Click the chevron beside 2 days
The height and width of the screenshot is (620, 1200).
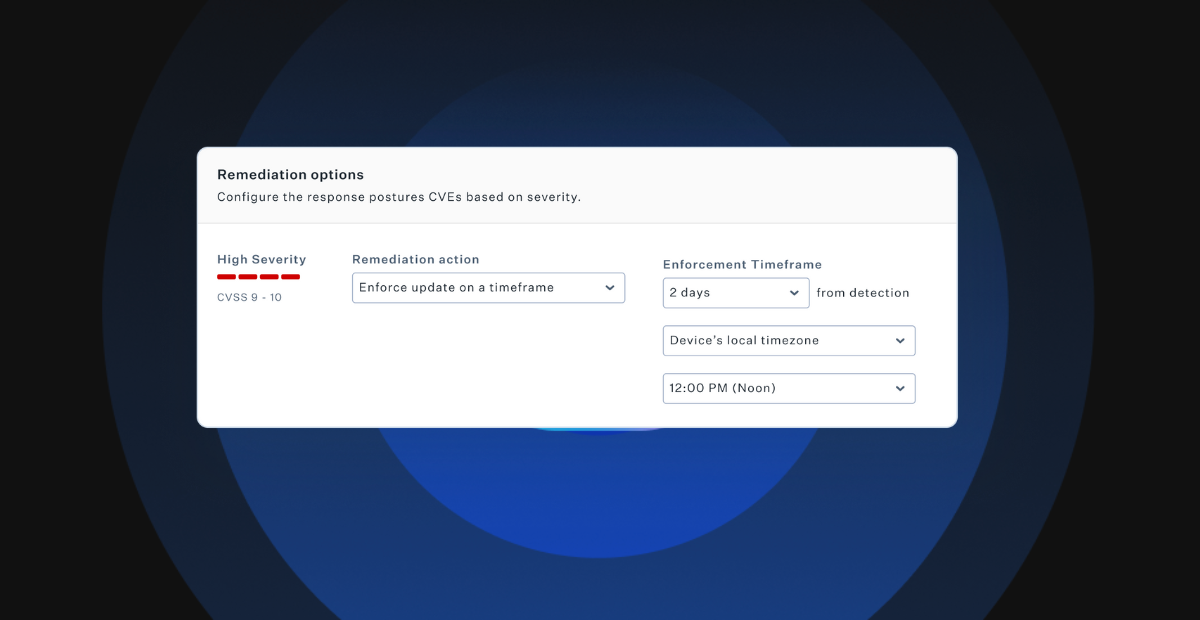coord(795,292)
